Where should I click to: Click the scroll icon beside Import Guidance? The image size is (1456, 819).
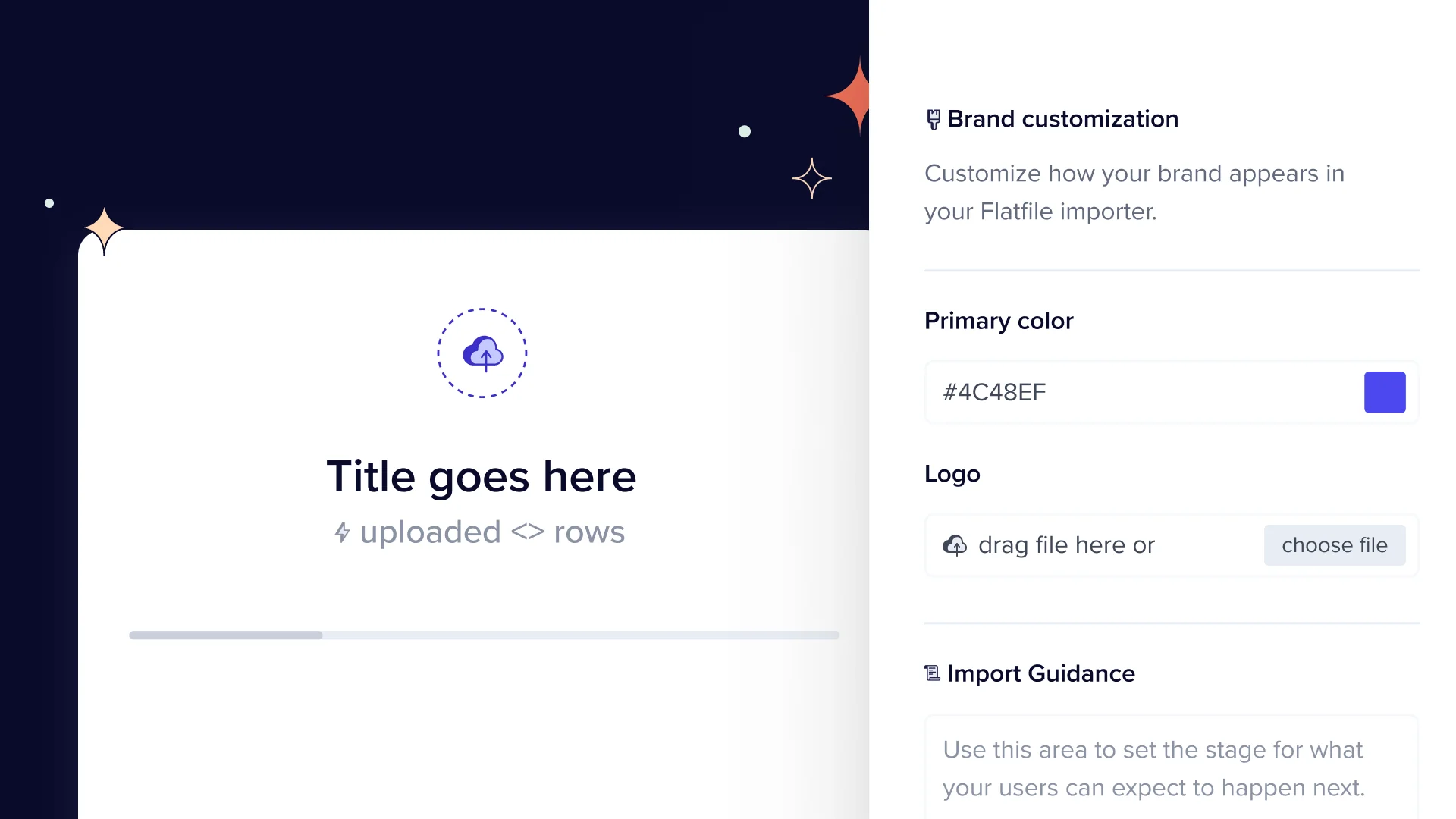click(x=932, y=673)
